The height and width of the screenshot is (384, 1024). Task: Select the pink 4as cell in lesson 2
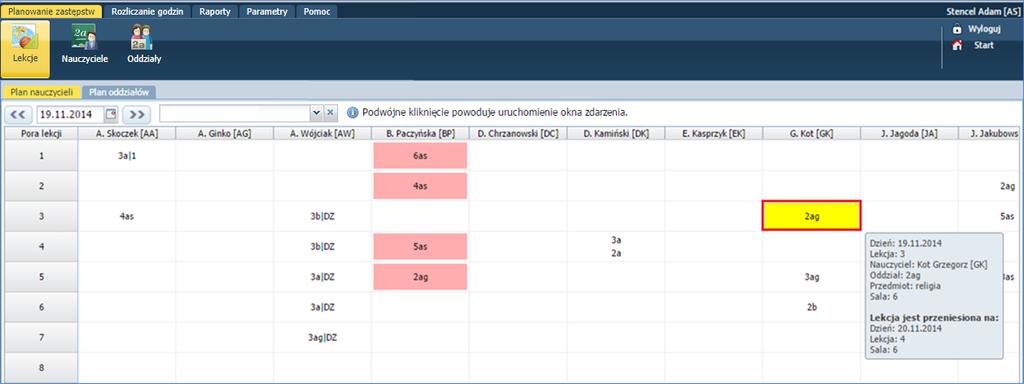click(x=420, y=186)
